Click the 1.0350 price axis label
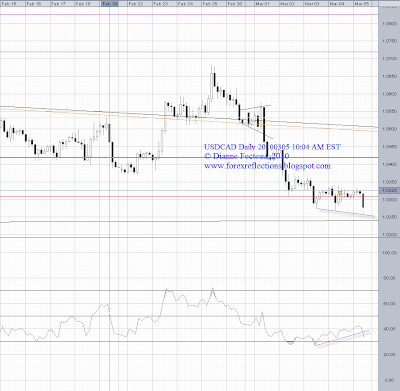 (390, 182)
